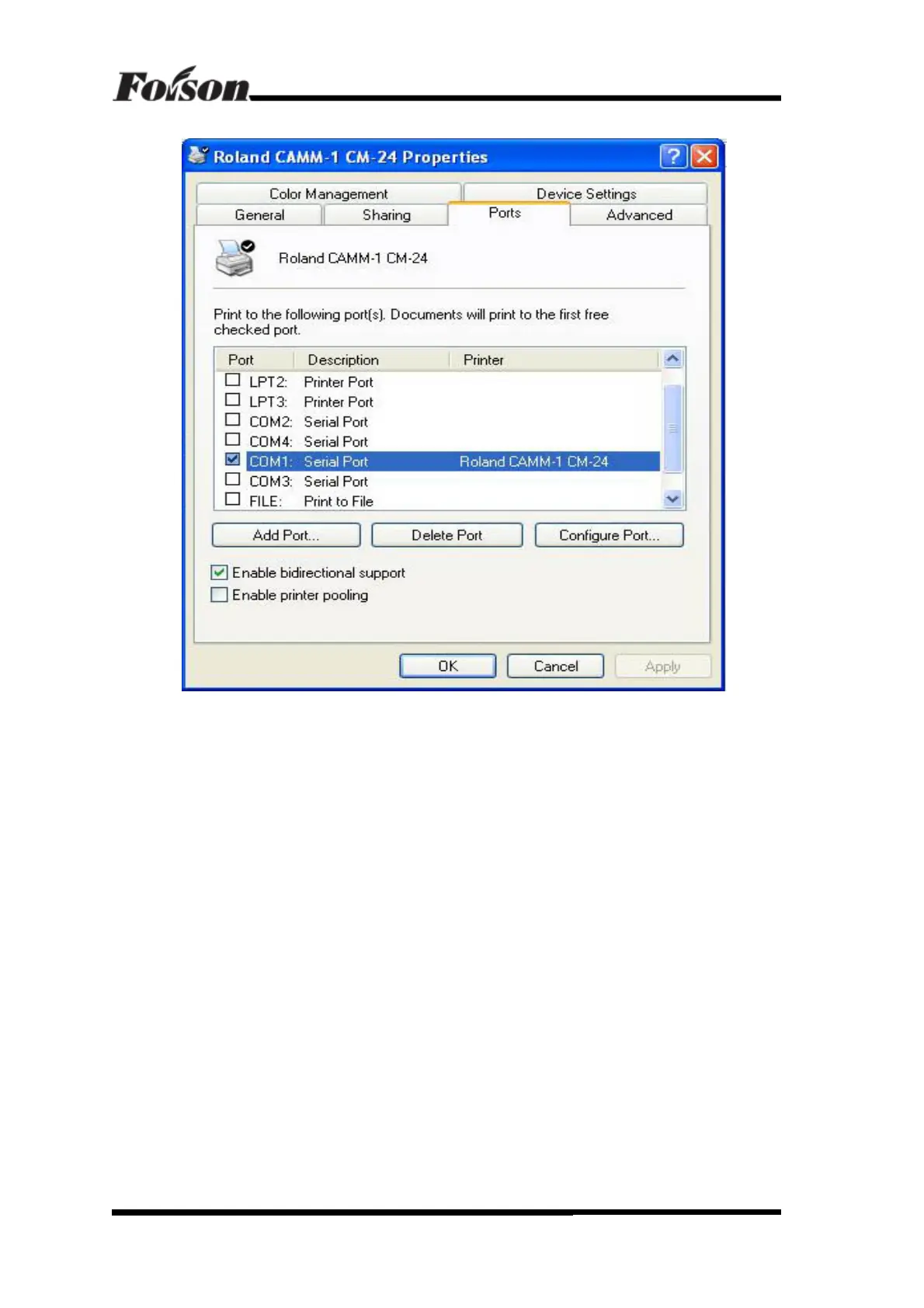924x1308 pixels.
Task: Confirm with the OK button
Action: (x=447, y=666)
